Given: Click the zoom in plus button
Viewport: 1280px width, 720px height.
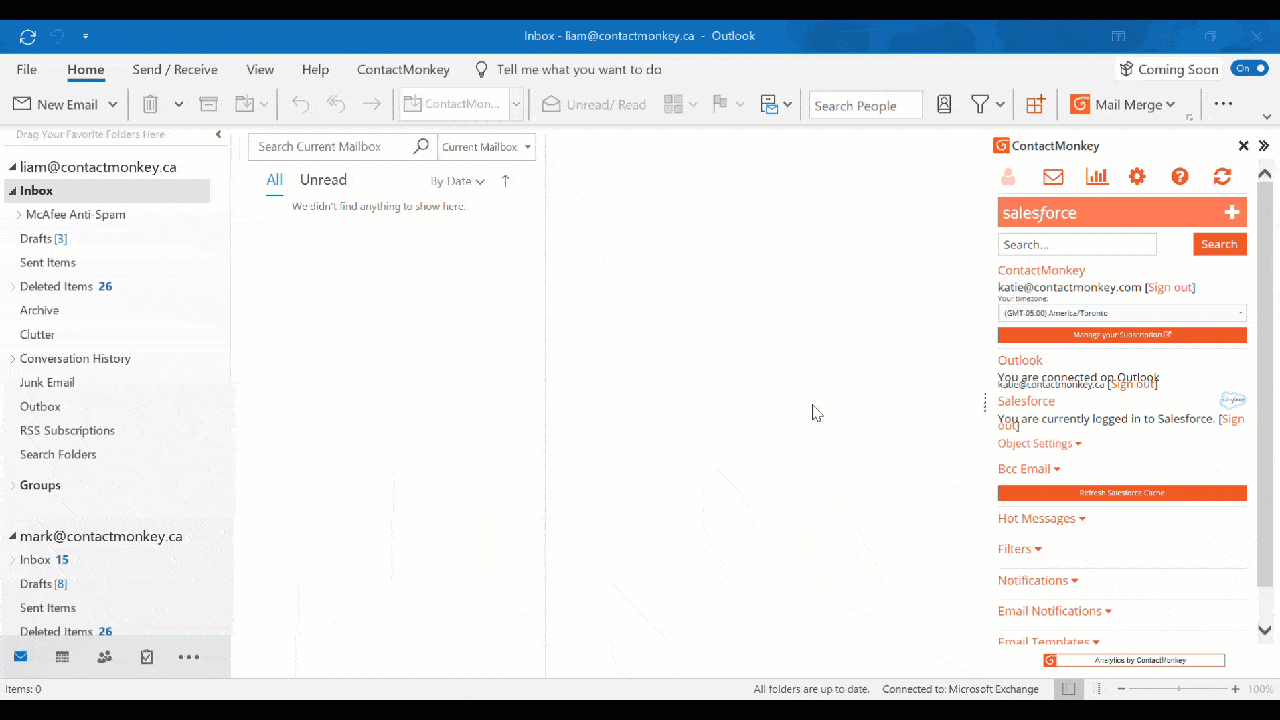Looking at the screenshot, I should 1236,689.
